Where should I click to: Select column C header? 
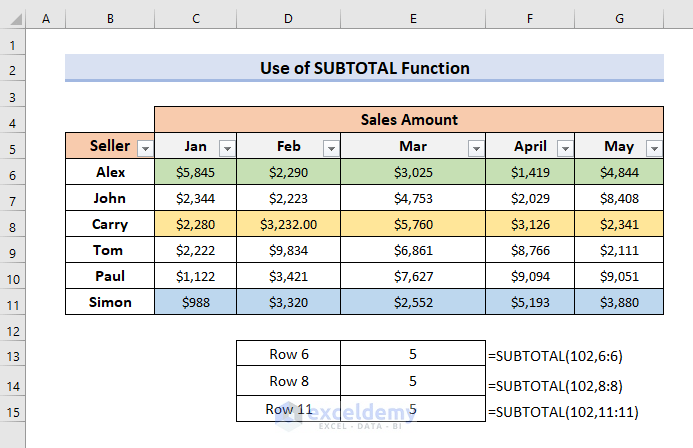point(197,19)
